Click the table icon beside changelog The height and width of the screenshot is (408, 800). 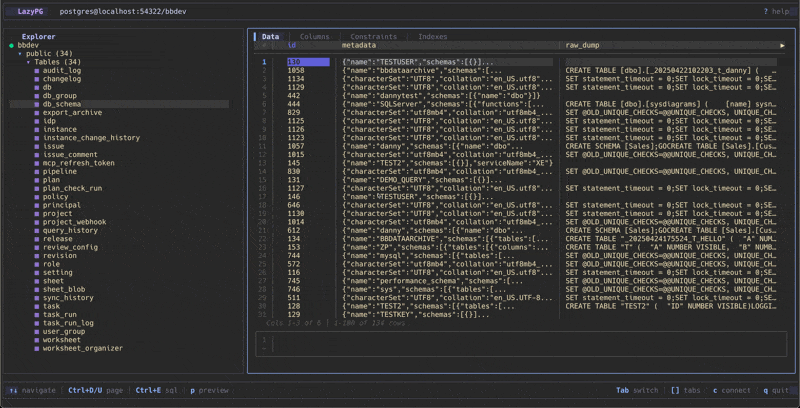[37, 79]
